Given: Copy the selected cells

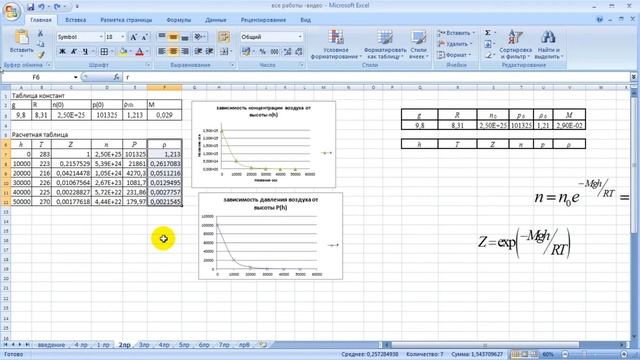Looking at the screenshot, I should click(x=40, y=44).
